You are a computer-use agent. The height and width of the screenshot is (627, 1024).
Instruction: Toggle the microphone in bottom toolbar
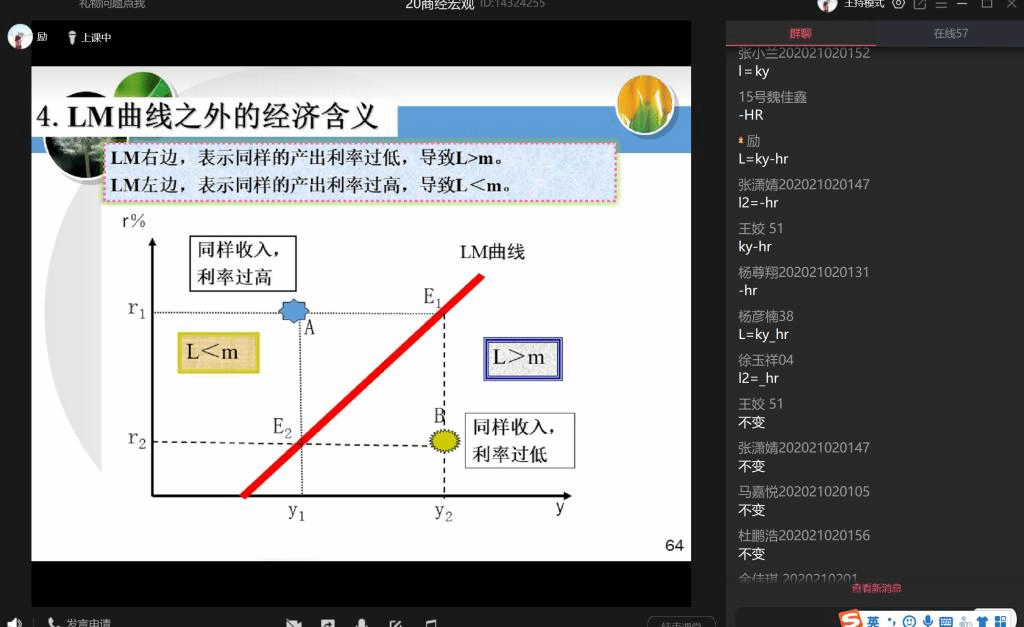361,623
